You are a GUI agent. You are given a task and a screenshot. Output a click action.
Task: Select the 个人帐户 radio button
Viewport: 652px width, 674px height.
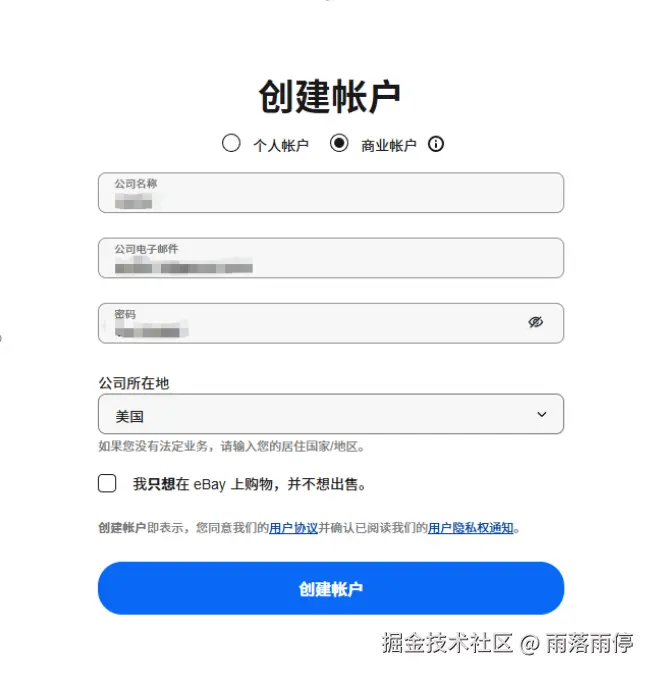click(231, 143)
